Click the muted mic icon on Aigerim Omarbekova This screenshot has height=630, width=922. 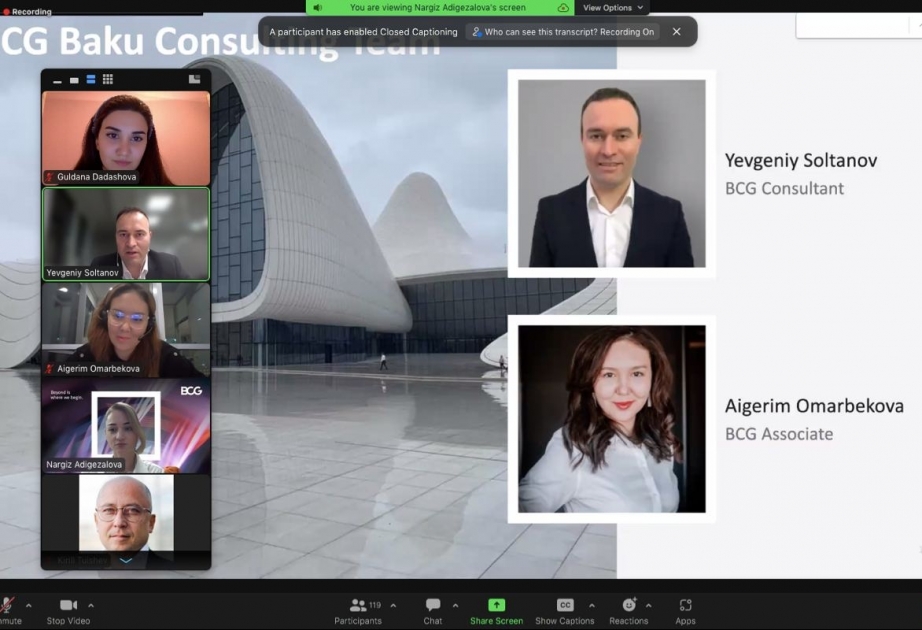(x=50, y=369)
